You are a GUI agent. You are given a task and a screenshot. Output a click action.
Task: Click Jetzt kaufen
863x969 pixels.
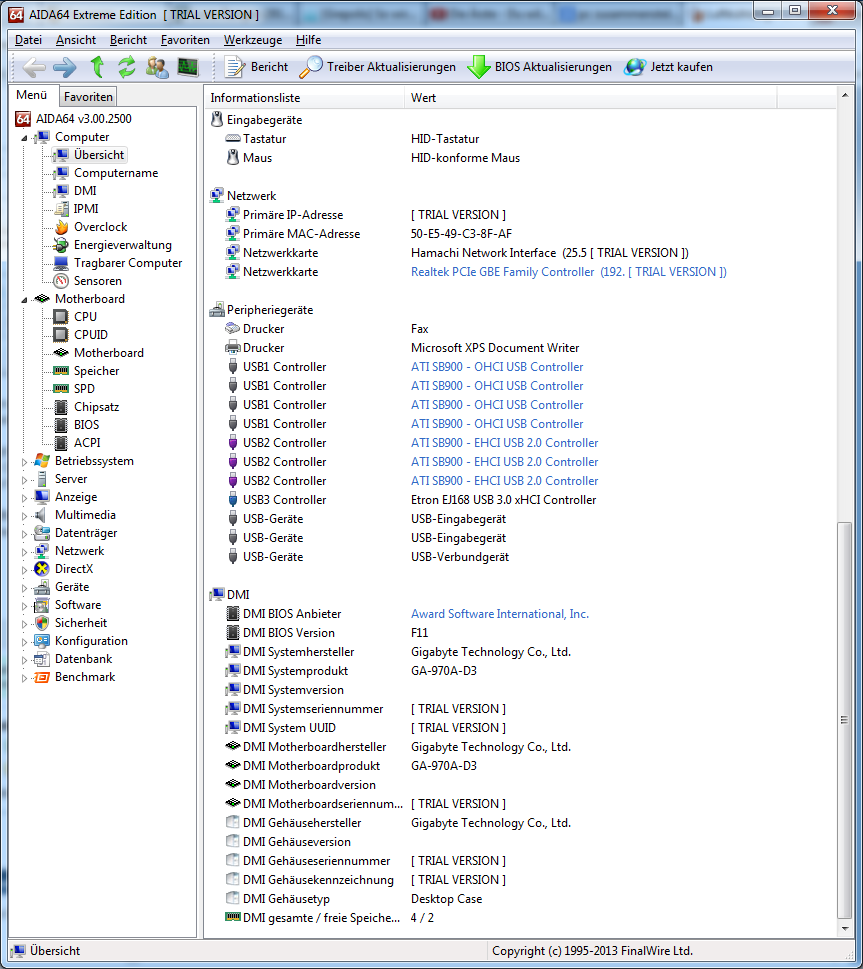[668, 67]
